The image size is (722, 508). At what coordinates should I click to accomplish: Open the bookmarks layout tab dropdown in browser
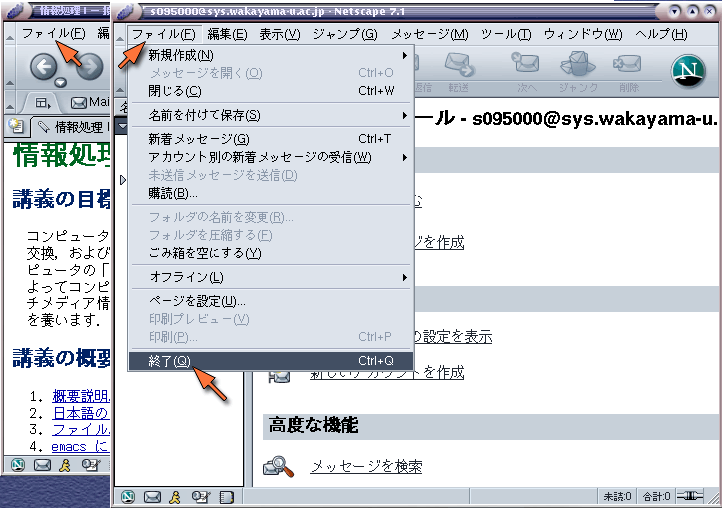pos(42,103)
